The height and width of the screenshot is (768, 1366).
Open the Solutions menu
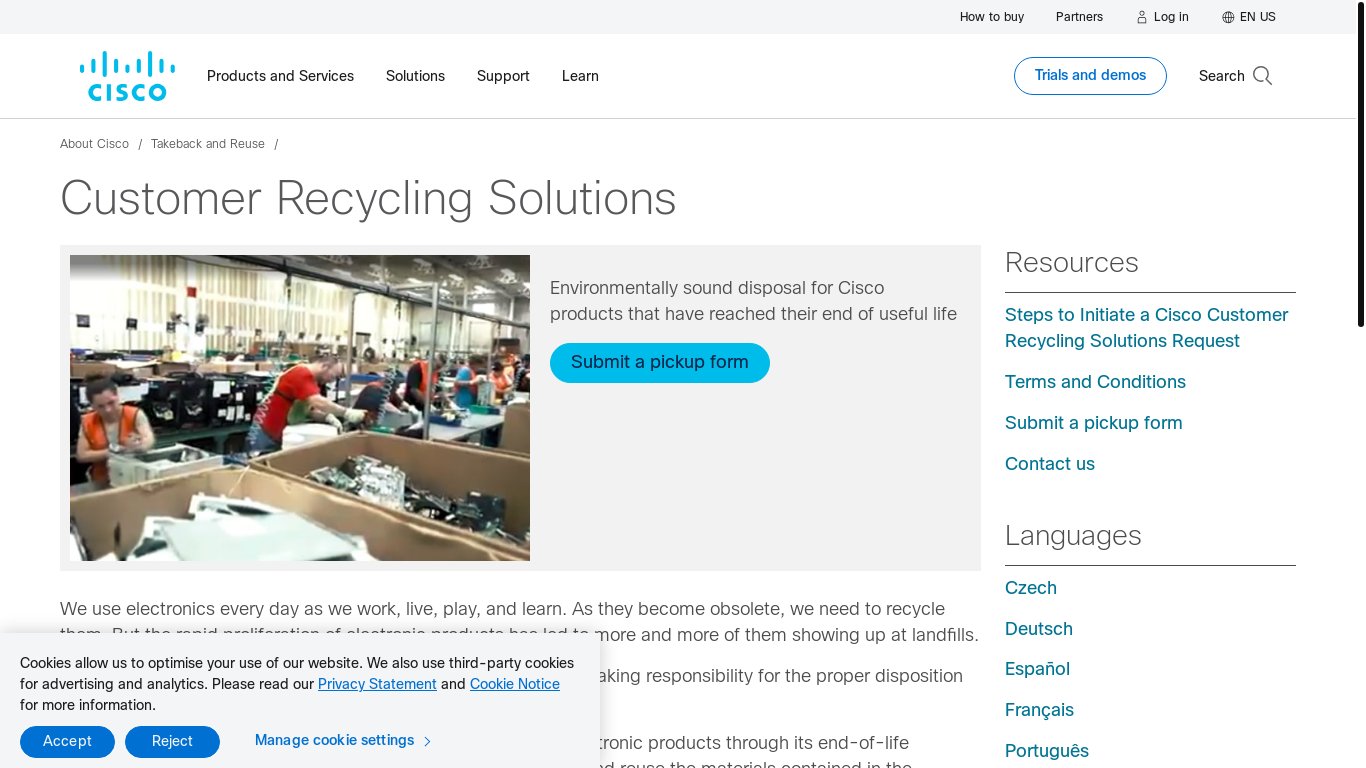pos(415,76)
